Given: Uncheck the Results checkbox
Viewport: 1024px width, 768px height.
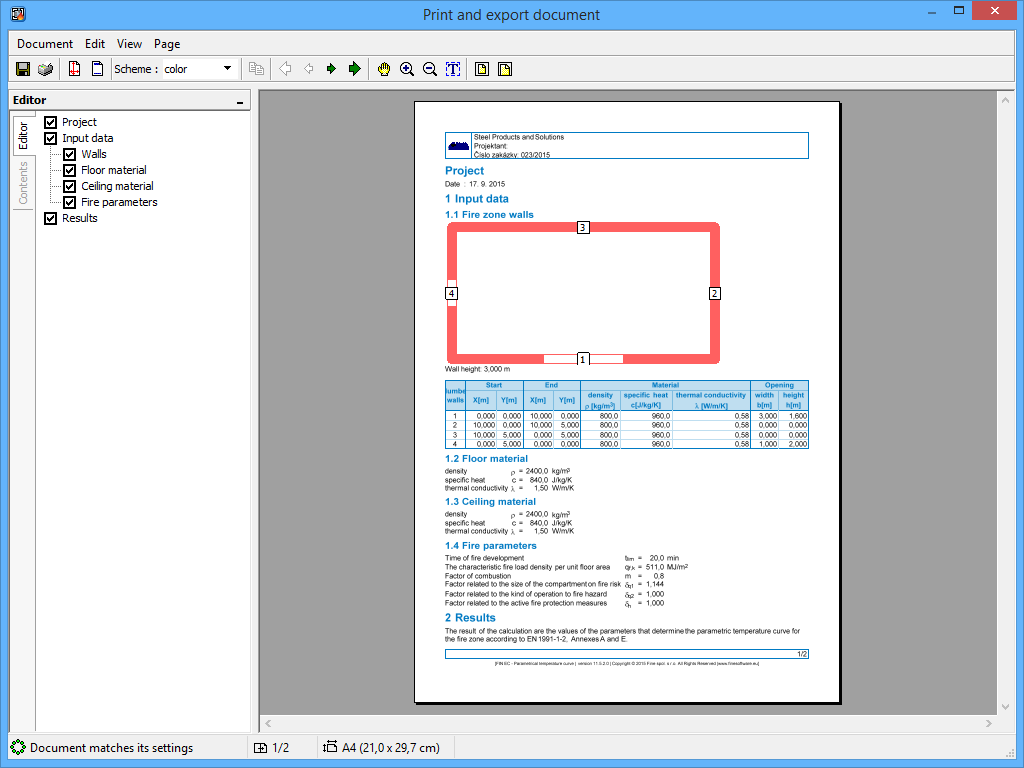Looking at the screenshot, I should pos(51,218).
